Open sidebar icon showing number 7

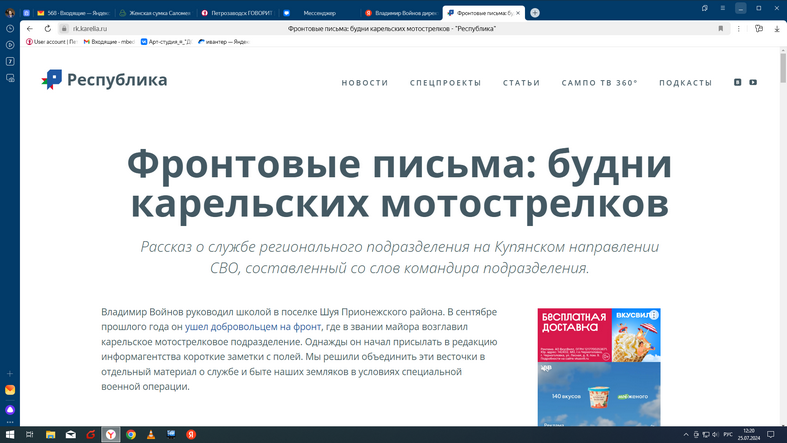coord(10,61)
